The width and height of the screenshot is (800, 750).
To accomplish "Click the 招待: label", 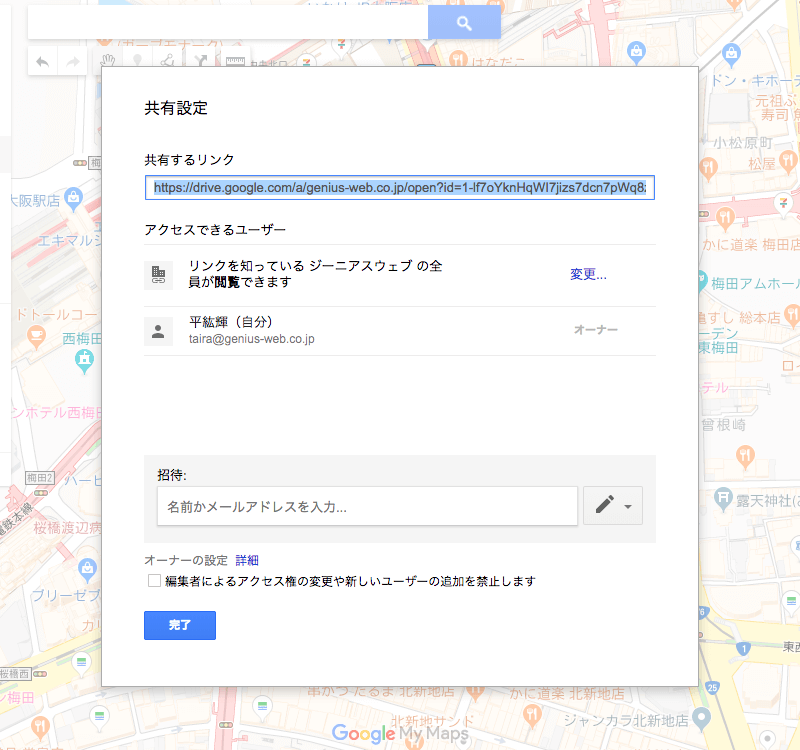I will [x=172, y=475].
